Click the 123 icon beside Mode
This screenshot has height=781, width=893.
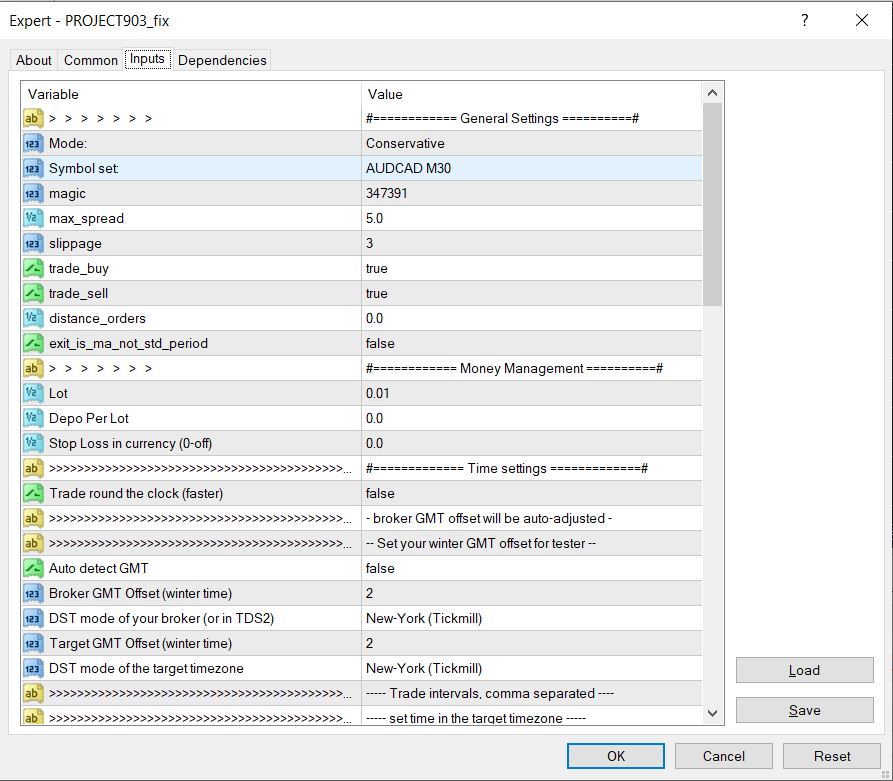coord(34,143)
